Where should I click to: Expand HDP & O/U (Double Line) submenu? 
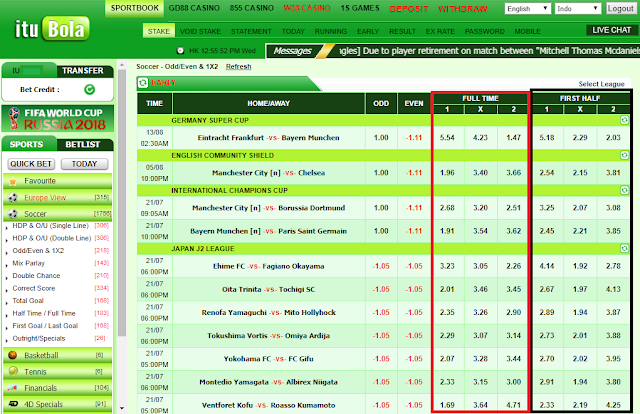point(51,238)
